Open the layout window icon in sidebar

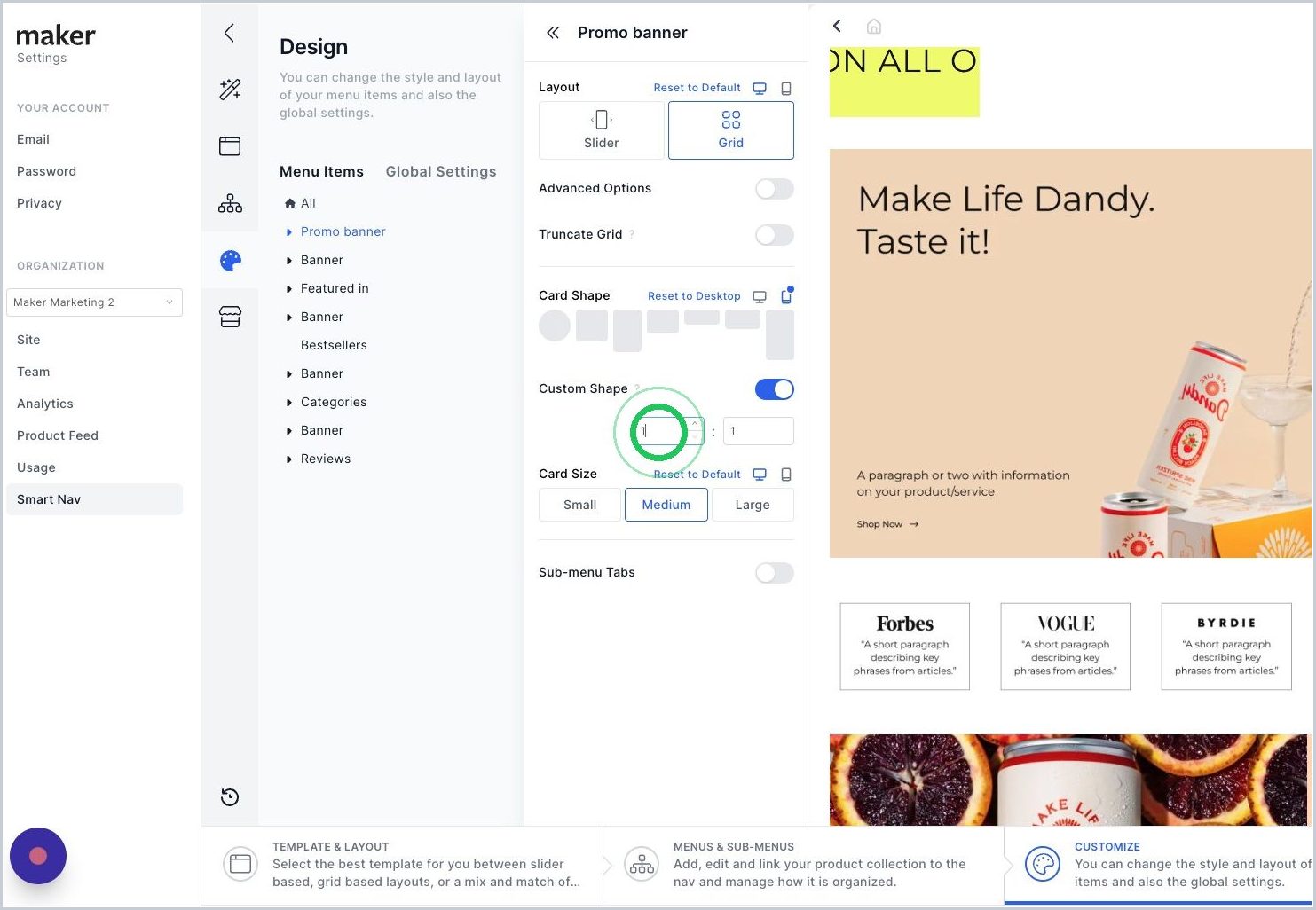(230, 146)
